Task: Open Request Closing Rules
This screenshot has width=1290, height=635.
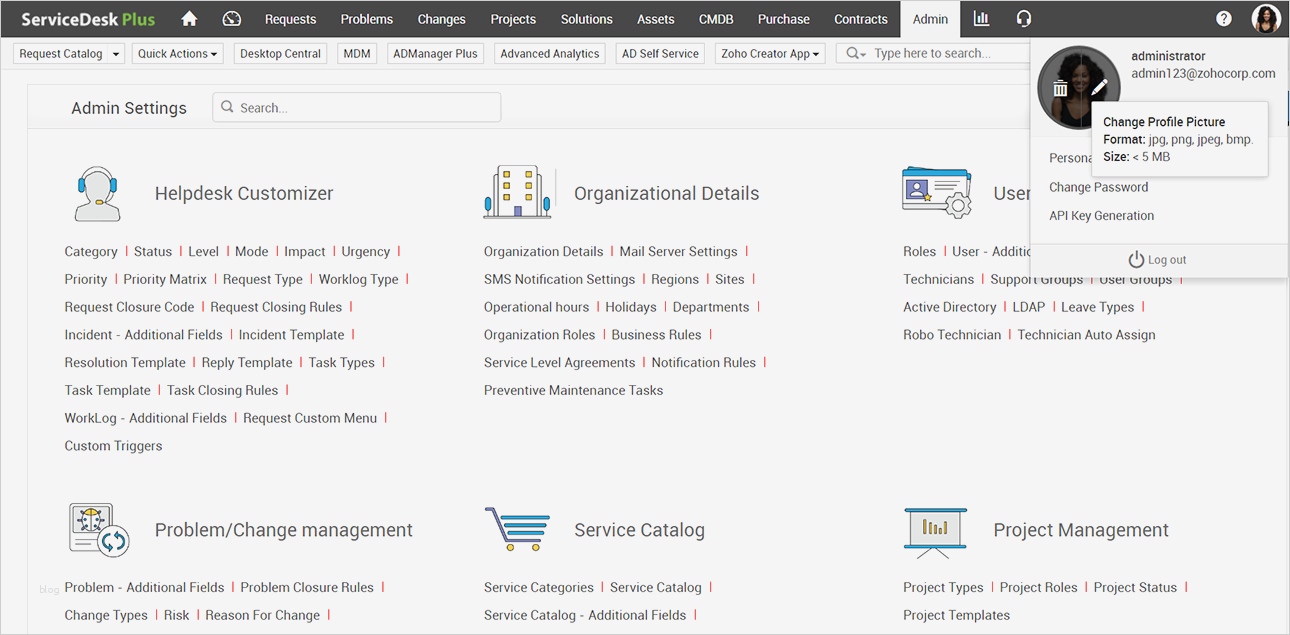Action: pos(276,307)
